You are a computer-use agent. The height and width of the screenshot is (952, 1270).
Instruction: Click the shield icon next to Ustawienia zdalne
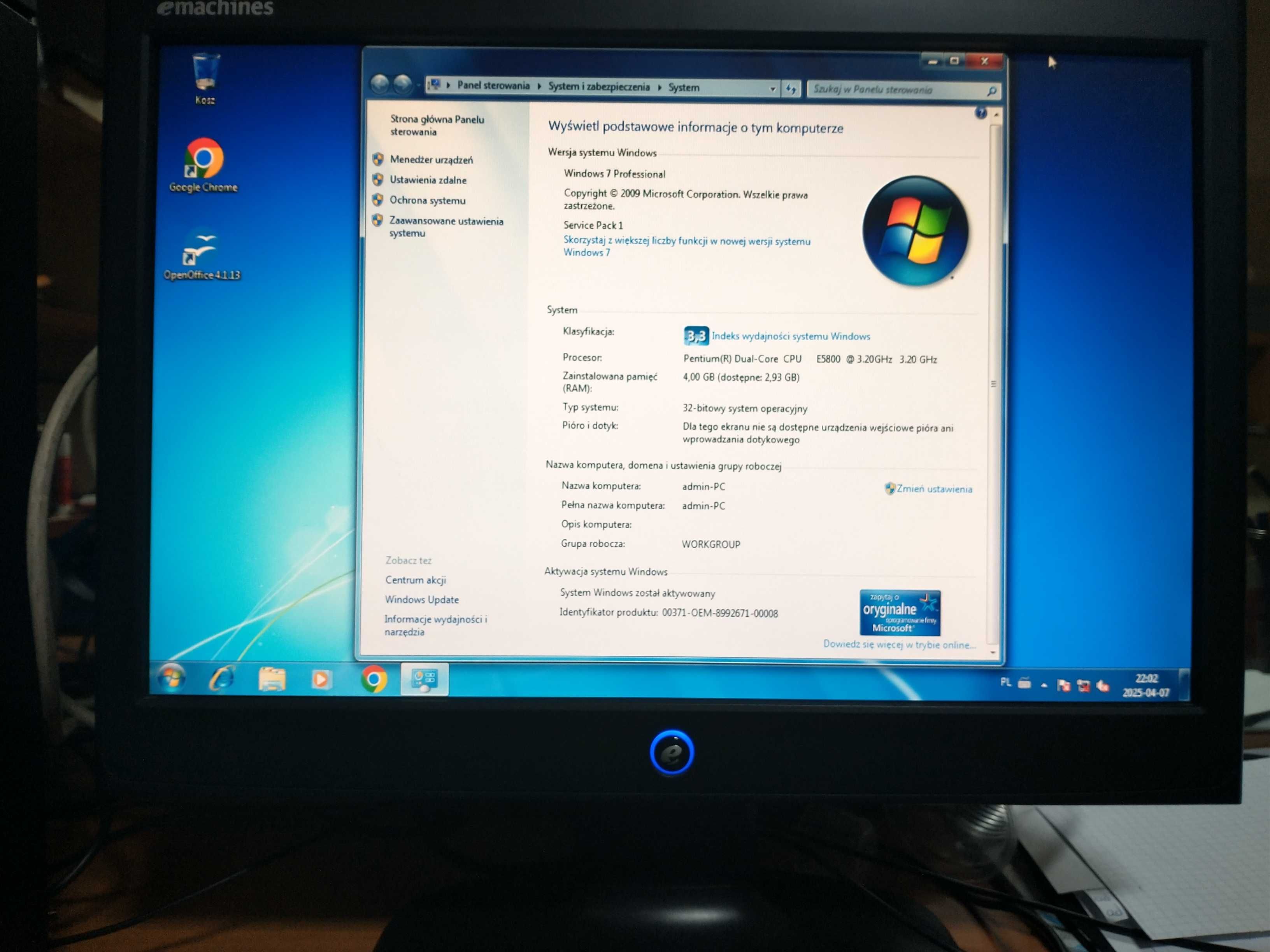click(378, 180)
